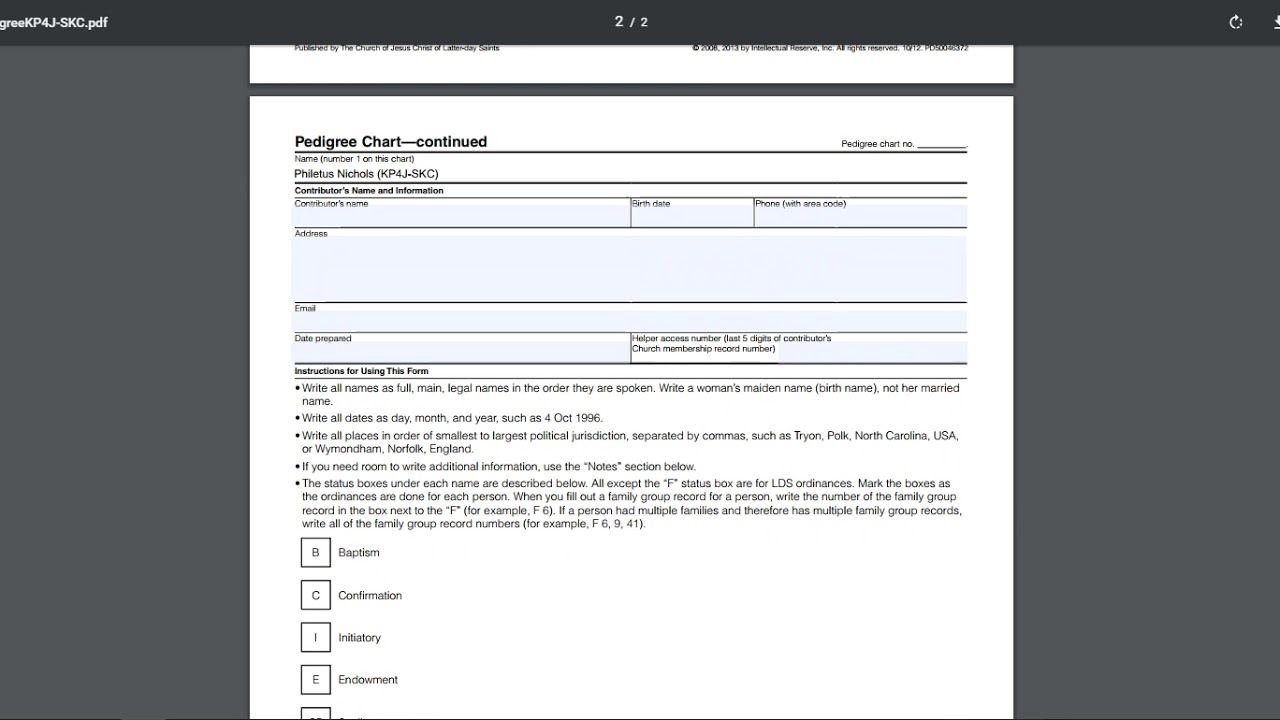Select the current page number box
This screenshot has height=720, width=1280.
click(x=619, y=22)
